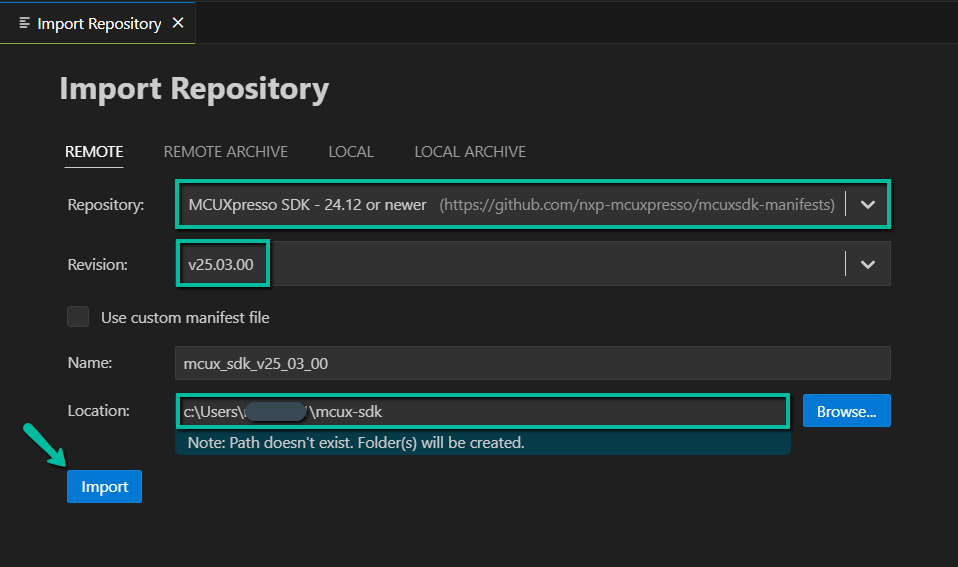958x567 pixels.
Task: Switch to the LOCAL tab
Action: pyautogui.click(x=351, y=152)
